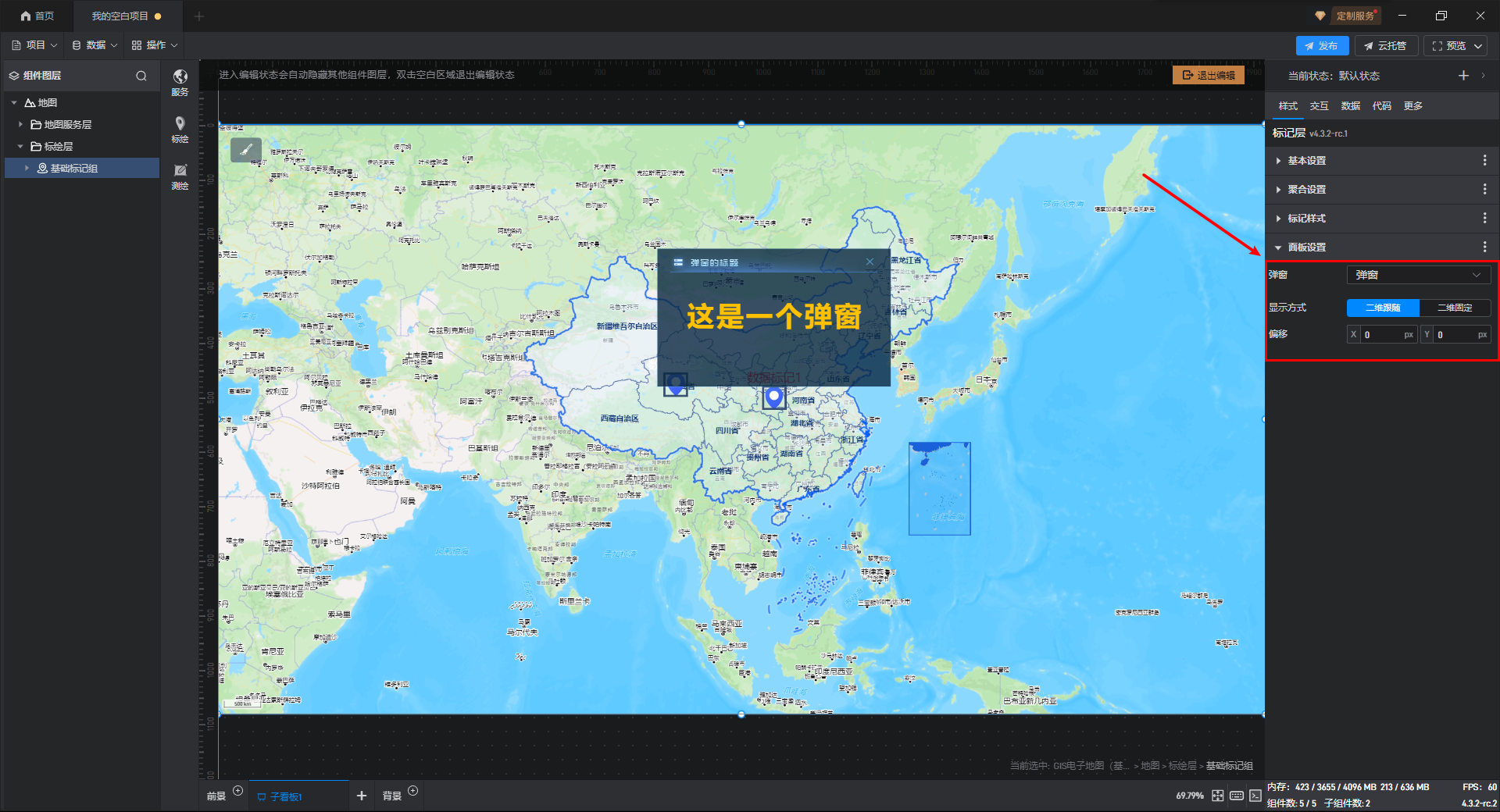Image resolution: width=1500 pixels, height=812 pixels.
Task: Search the 组件图层 layer panel
Action: point(141,76)
